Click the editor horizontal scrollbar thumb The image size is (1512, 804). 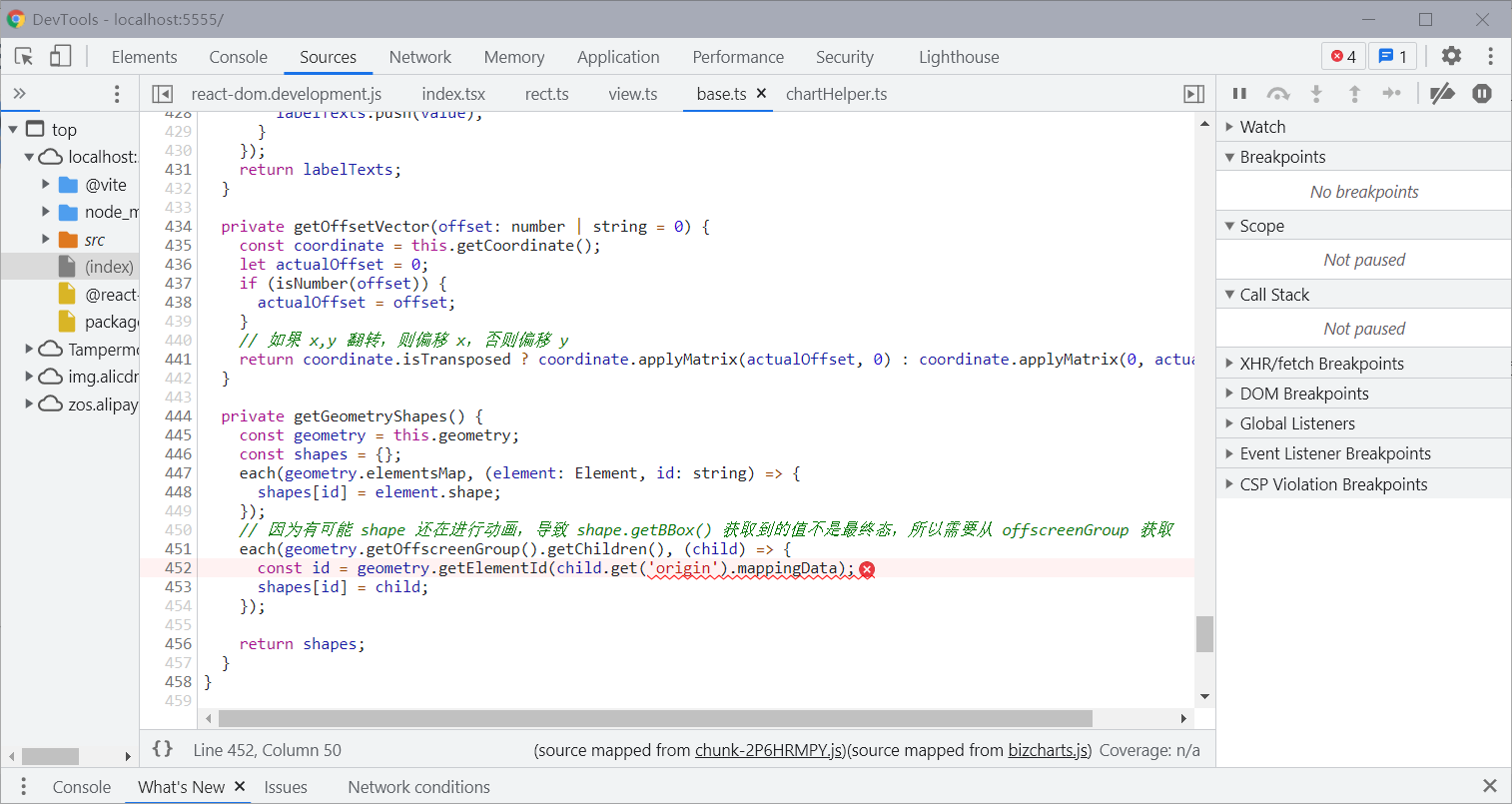click(655, 718)
